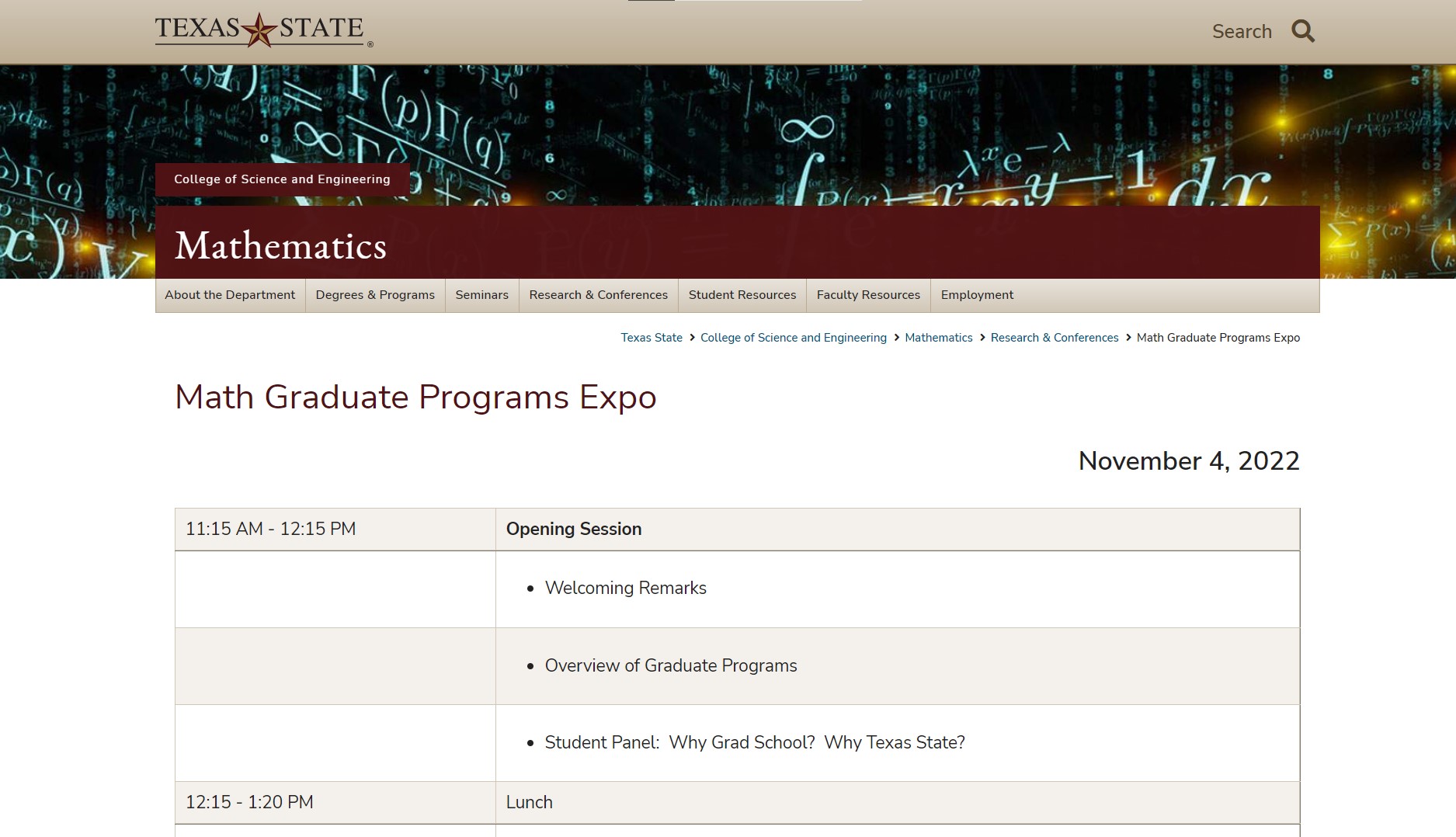Click the Search text in header

tap(1242, 32)
